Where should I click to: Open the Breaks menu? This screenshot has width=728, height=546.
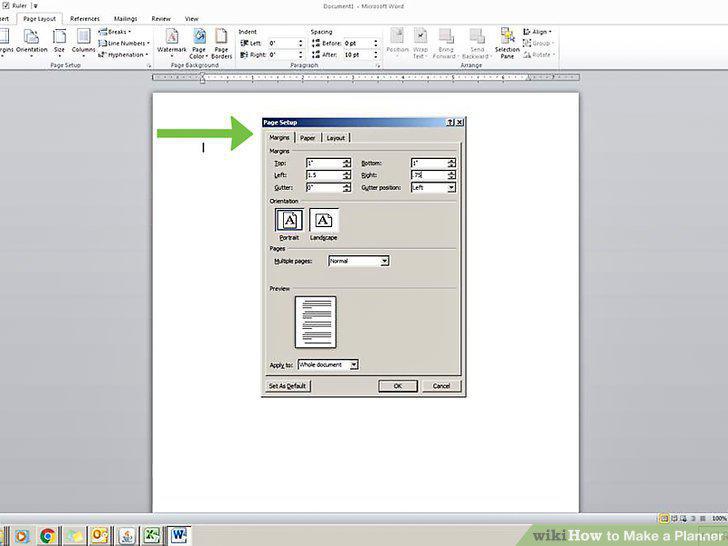[115, 32]
